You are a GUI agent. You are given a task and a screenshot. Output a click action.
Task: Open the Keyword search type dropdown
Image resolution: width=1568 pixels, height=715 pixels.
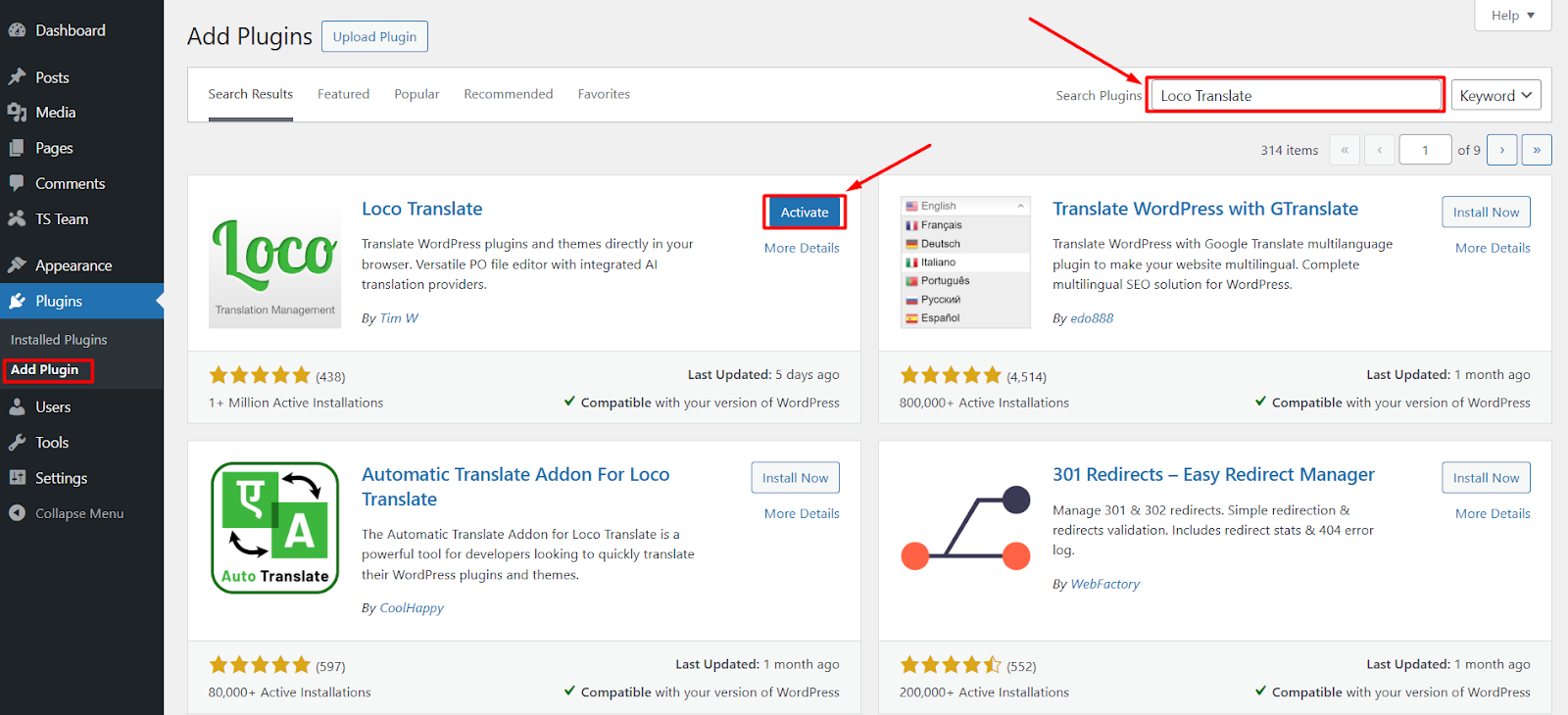coord(1495,95)
